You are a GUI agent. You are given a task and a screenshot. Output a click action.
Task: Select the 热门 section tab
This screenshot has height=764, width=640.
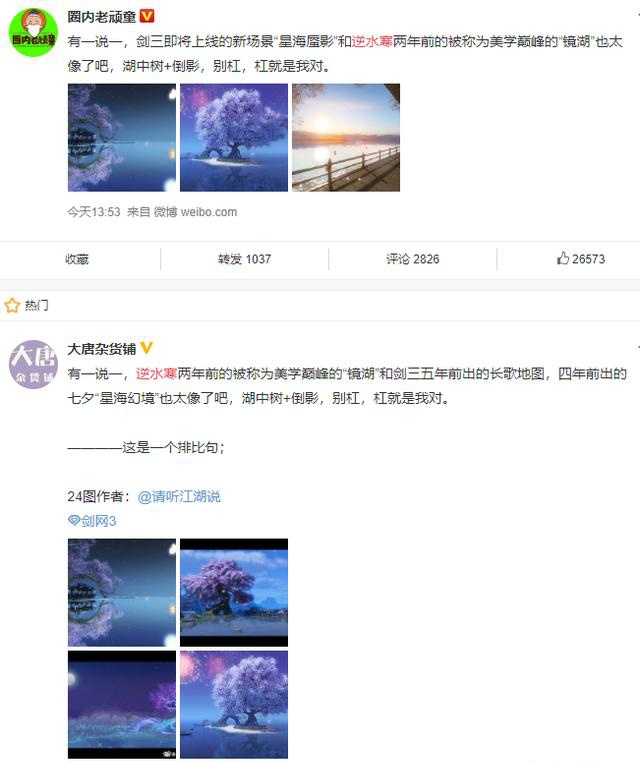click(37, 306)
